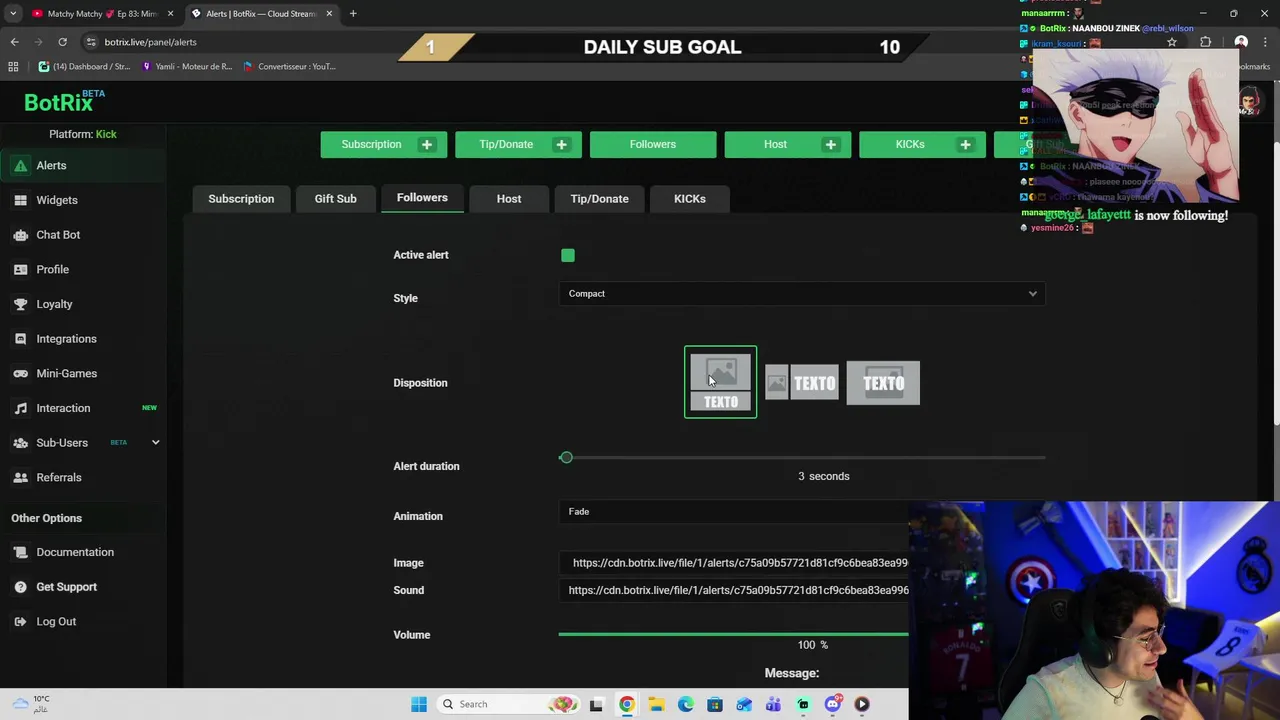Click the Windows Start button
The image size is (1280, 720).
(419, 704)
